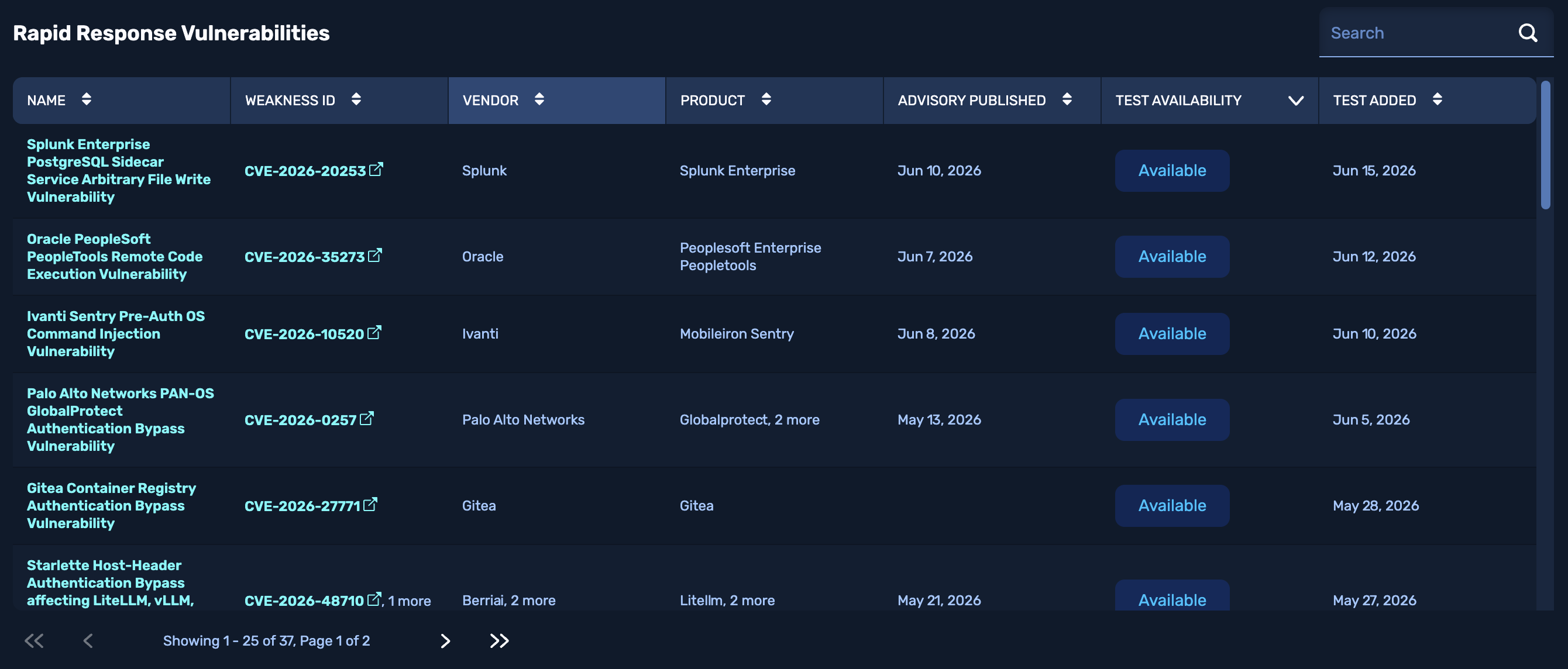Expand 'Litellm, 2 more' products
This screenshot has width=1568, height=669.
[727, 600]
